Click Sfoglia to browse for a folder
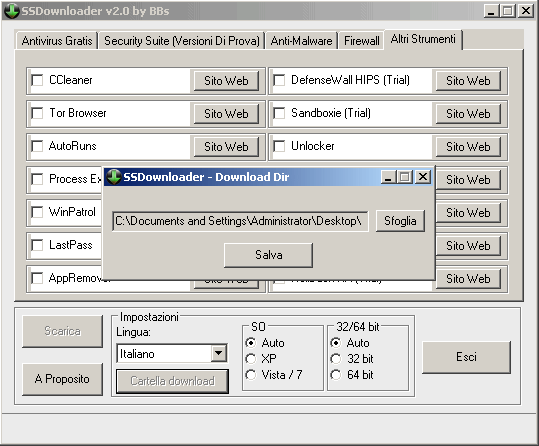 point(400,221)
